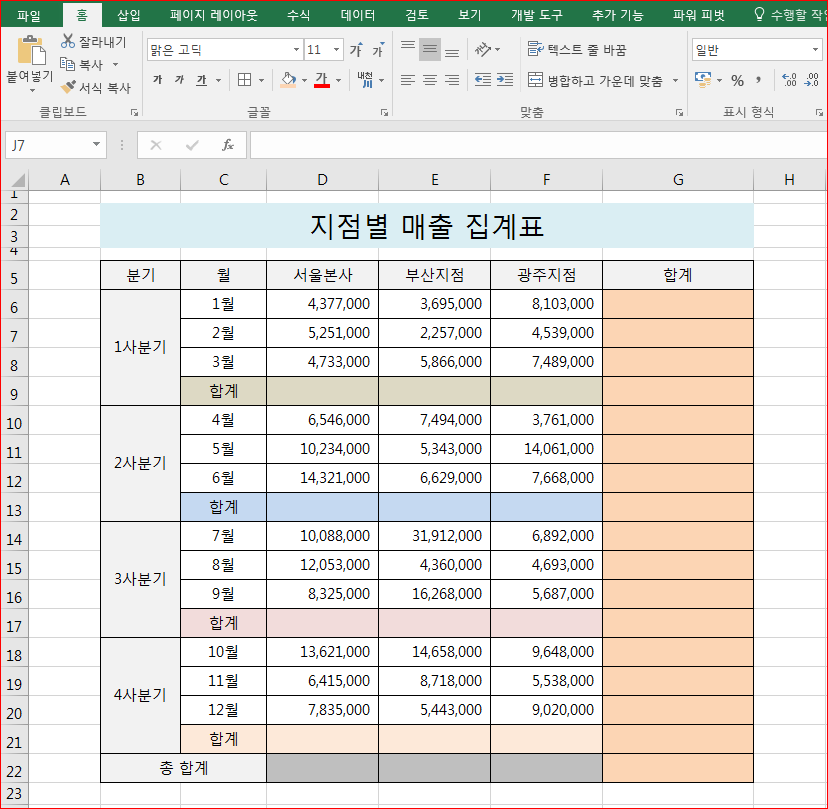
Task: Click Cut (잘라내기) scissors icon
Action: click(x=68, y=41)
